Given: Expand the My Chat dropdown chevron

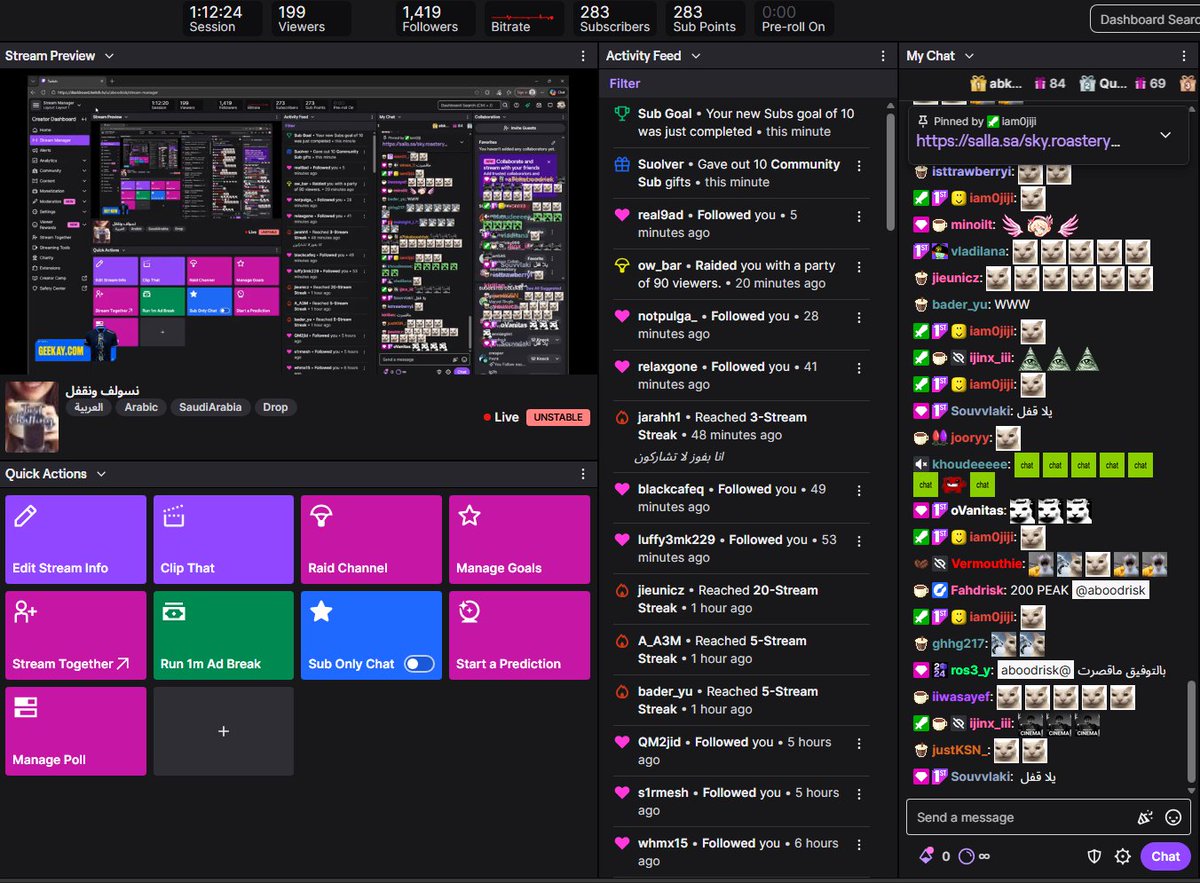Looking at the screenshot, I should pos(969,56).
